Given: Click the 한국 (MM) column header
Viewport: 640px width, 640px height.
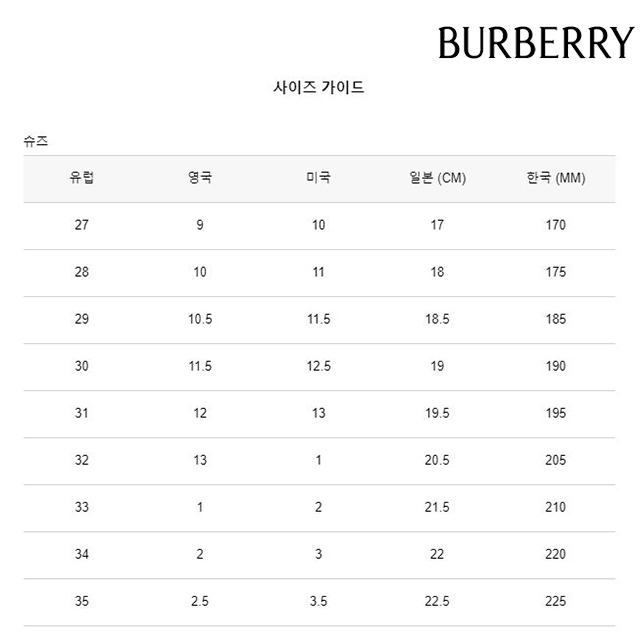Looking at the screenshot, I should [556, 178].
